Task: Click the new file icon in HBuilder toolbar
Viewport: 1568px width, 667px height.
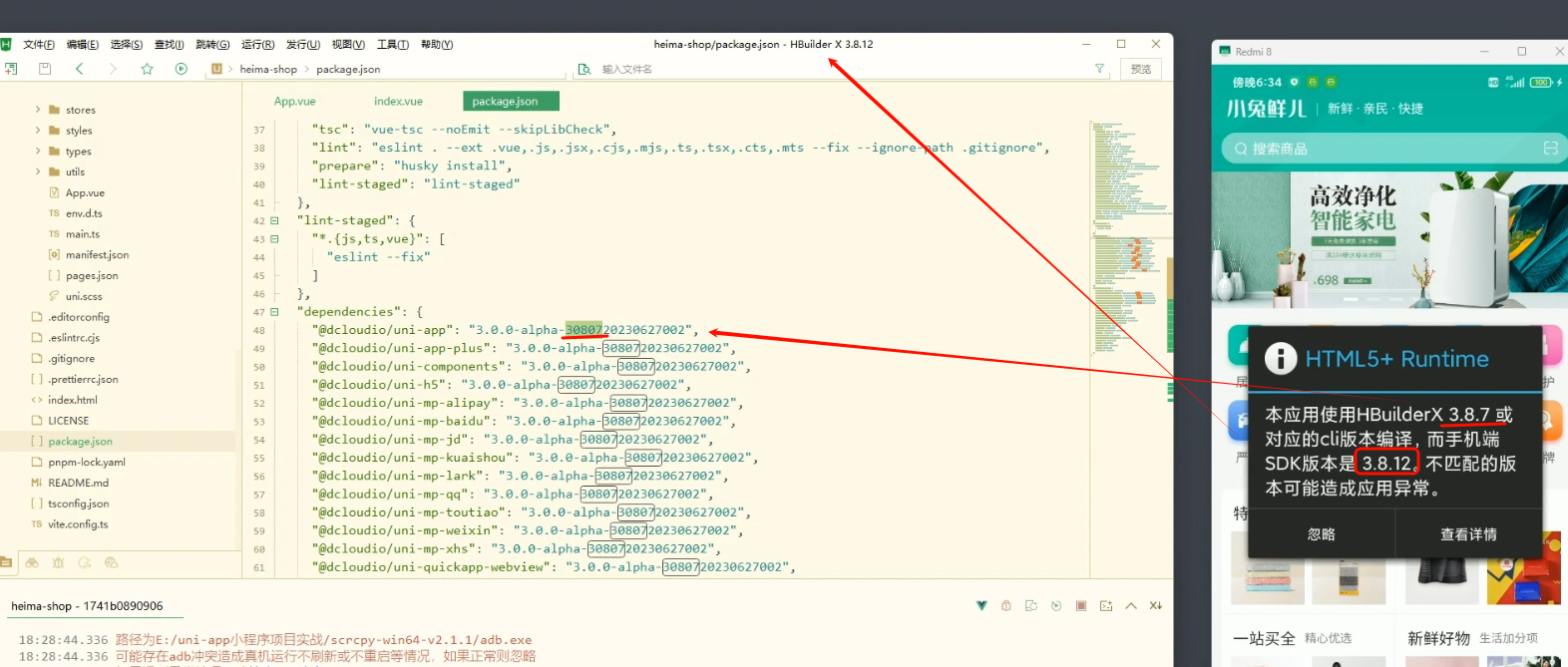Action: point(11,69)
